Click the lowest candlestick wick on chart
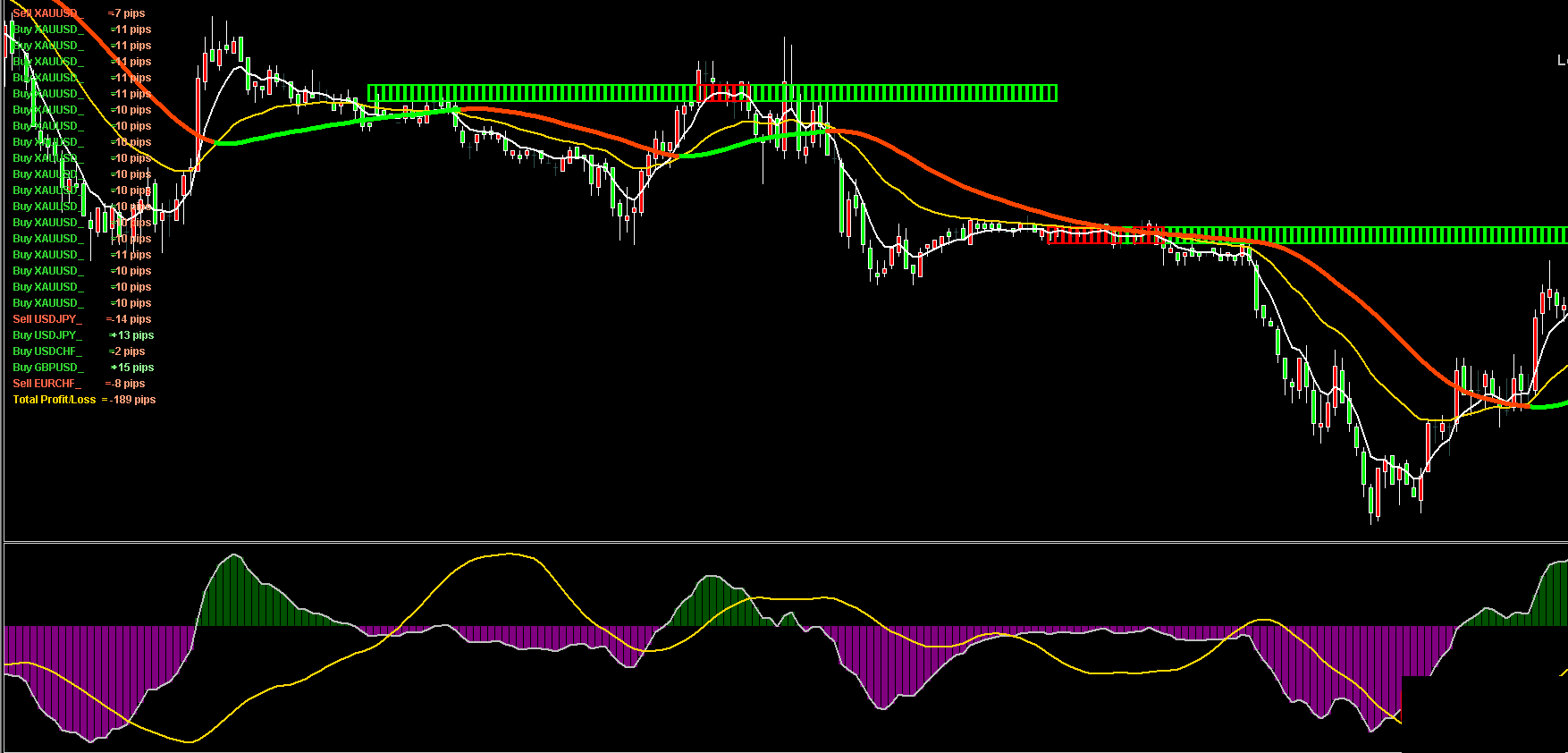The height and width of the screenshot is (753, 1568). click(x=1370, y=519)
